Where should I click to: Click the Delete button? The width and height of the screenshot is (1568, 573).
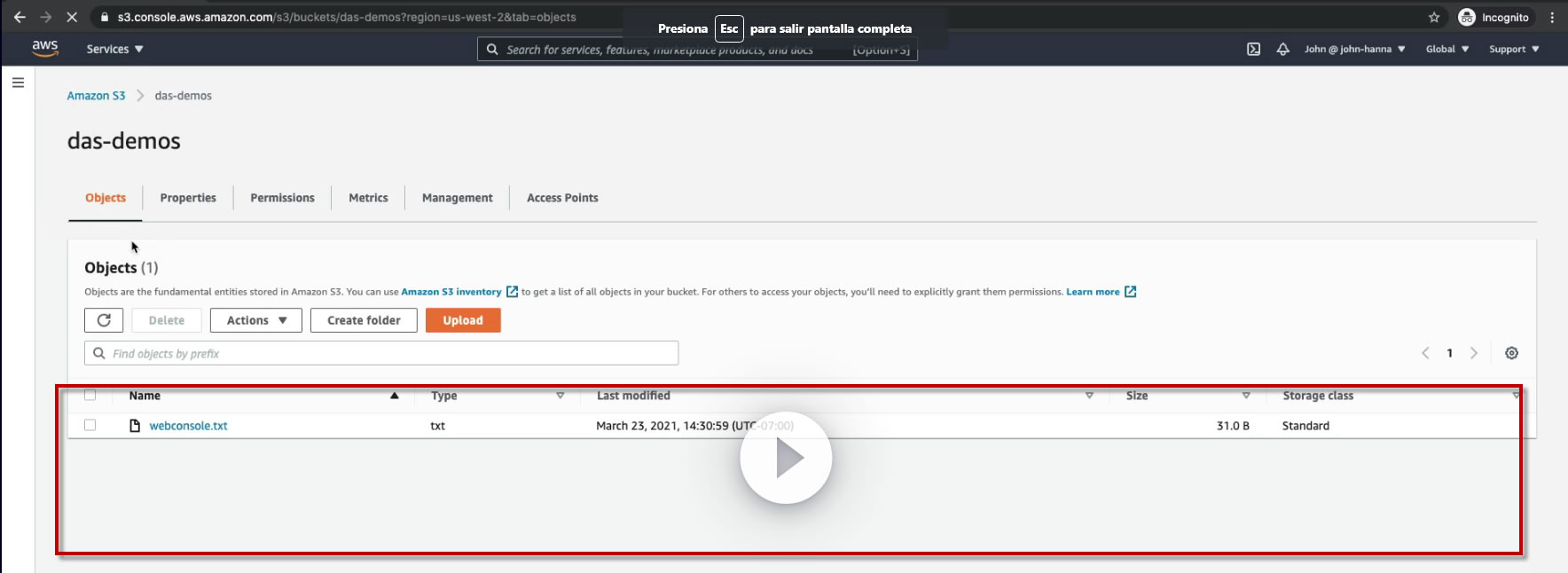(x=167, y=320)
